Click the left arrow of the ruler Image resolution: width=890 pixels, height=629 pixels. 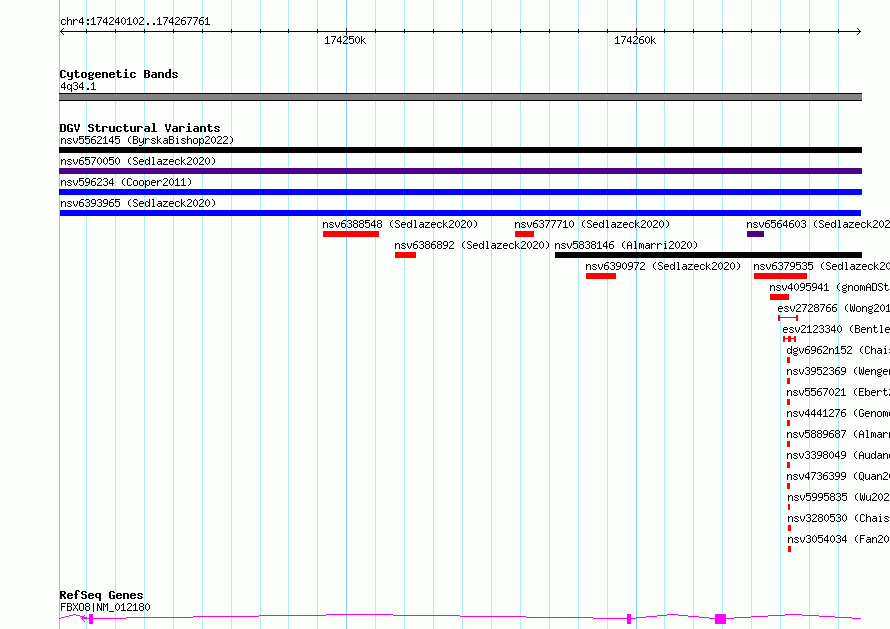pos(62,31)
